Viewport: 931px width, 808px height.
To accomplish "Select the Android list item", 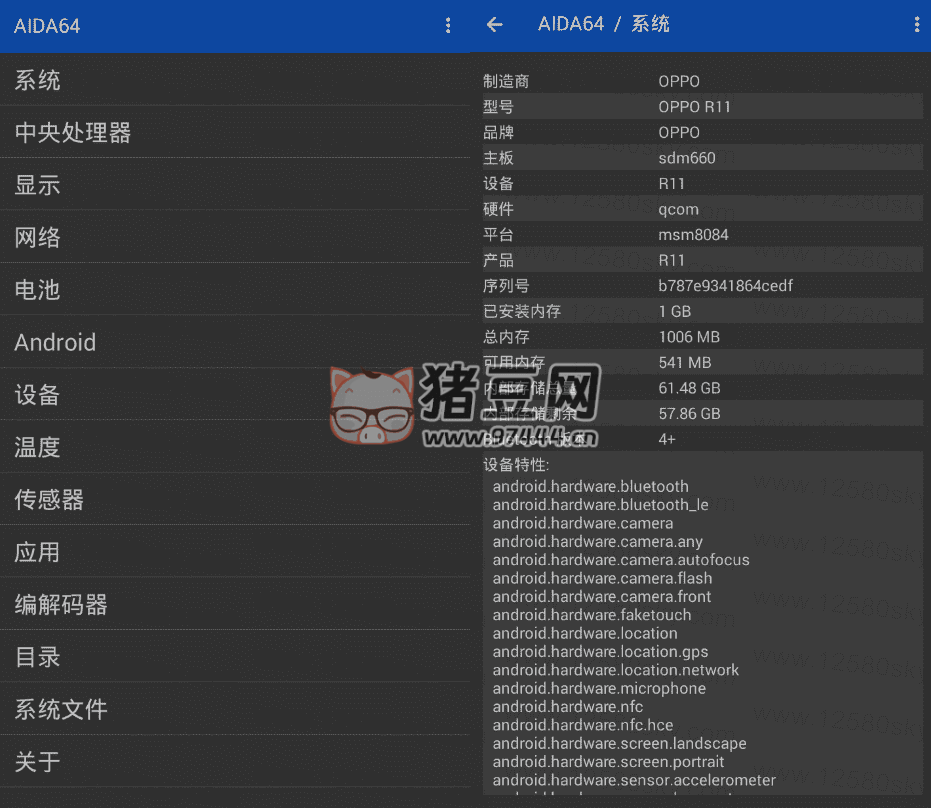I will click(234, 342).
